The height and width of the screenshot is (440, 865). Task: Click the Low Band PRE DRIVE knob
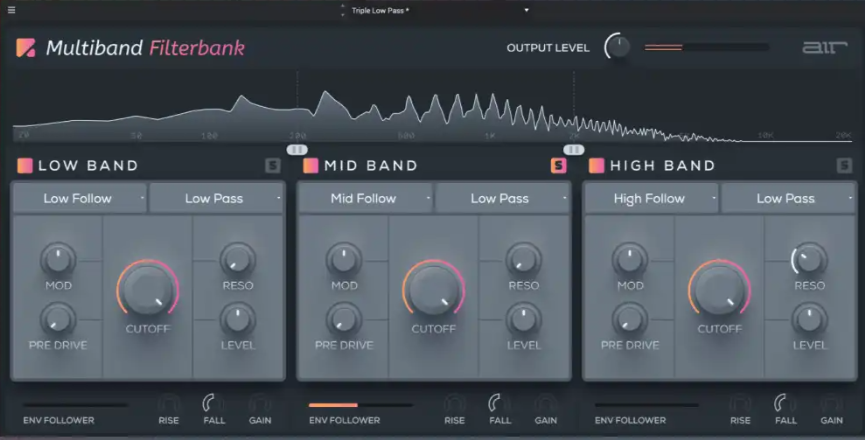[x=58, y=320]
